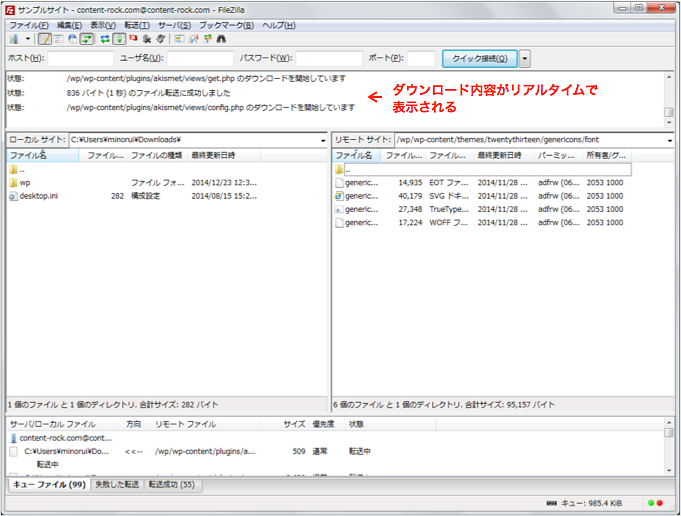Open the Site Manager dropdown arrow
Viewport: 681px width, 516px height.
(x=28, y=39)
